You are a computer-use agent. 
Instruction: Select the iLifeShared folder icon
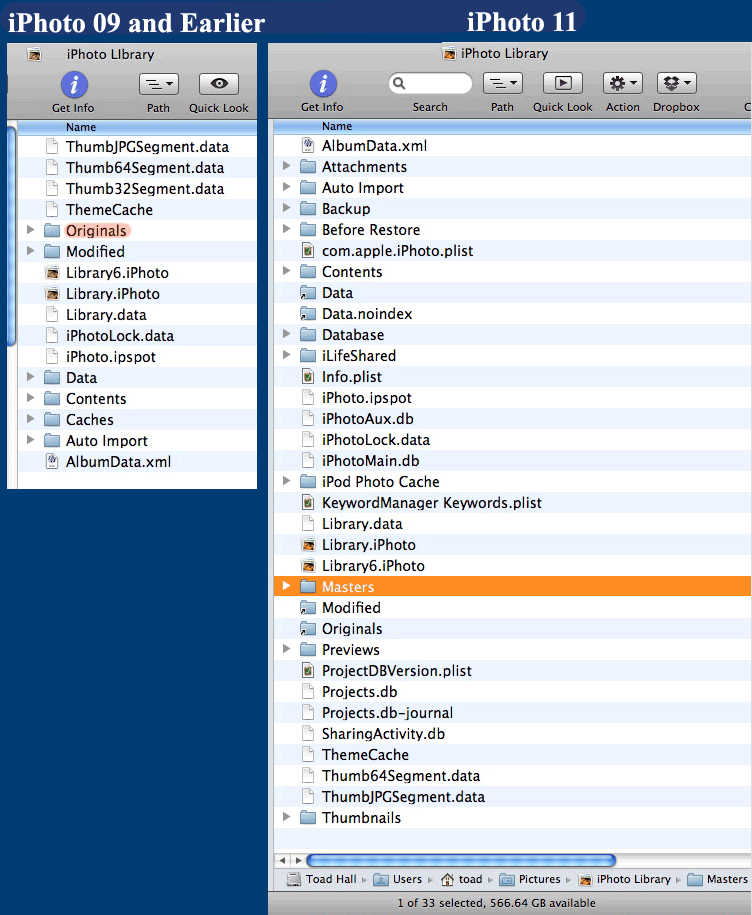click(x=308, y=355)
